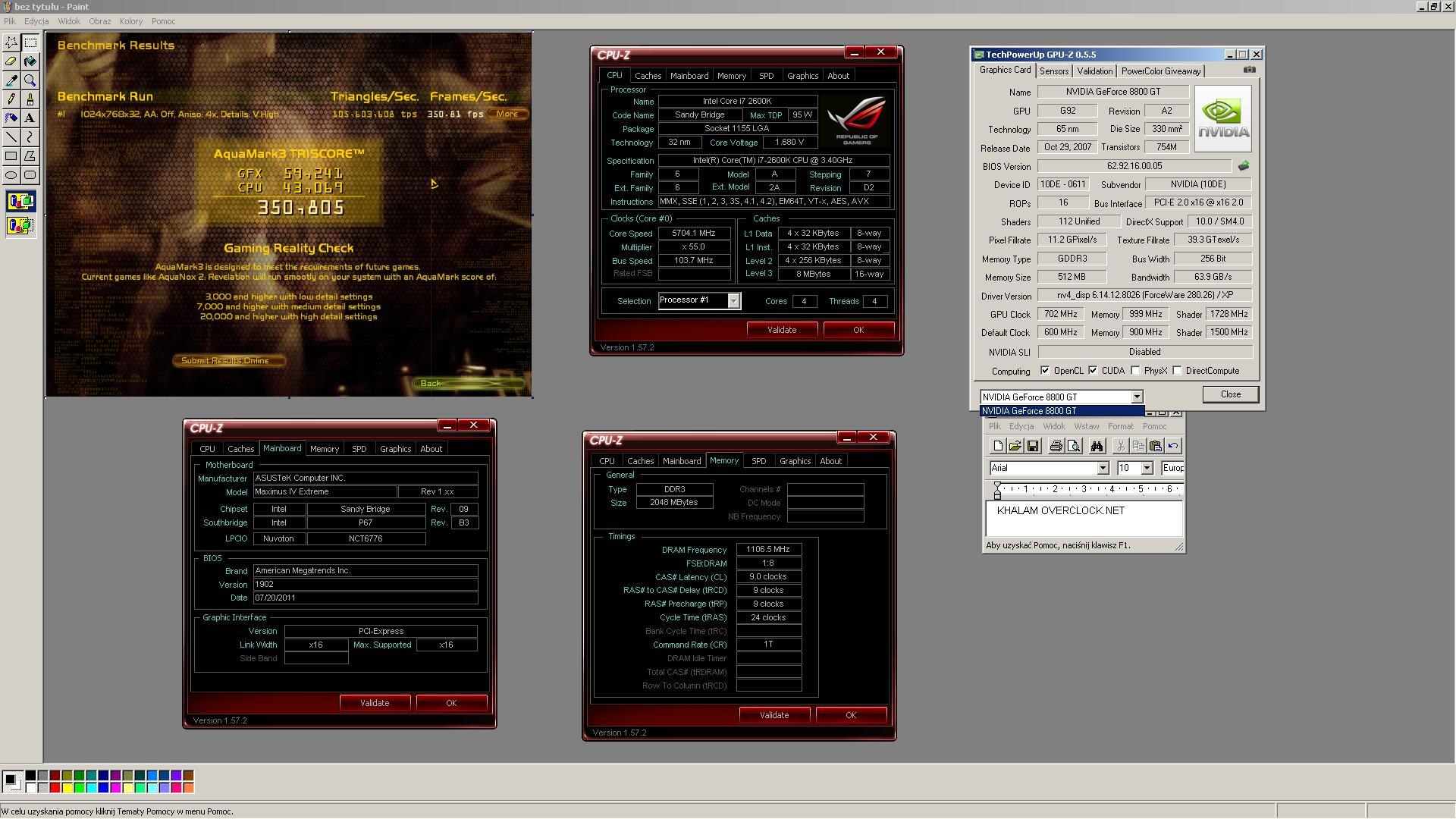The height and width of the screenshot is (819, 1456).
Task: Click the WordPad ruler indent marker
Action: pos(997,491)
